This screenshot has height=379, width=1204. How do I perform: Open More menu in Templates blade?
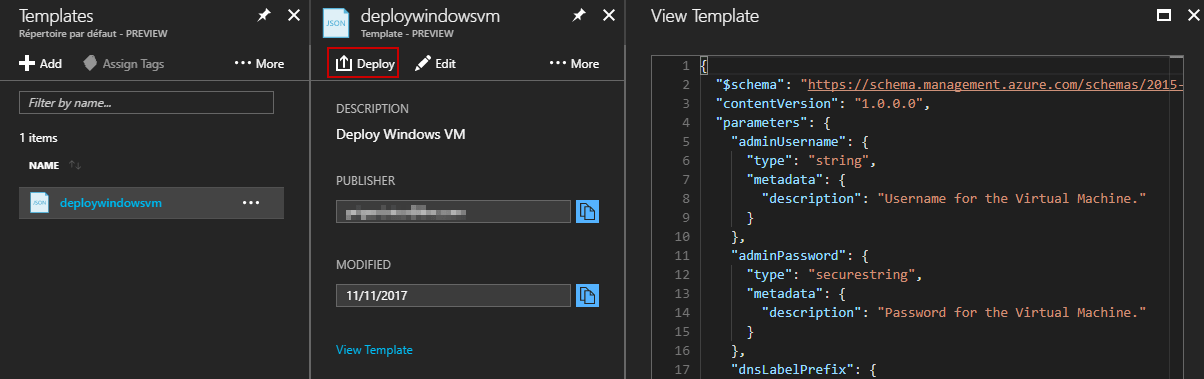pos(259,63)
